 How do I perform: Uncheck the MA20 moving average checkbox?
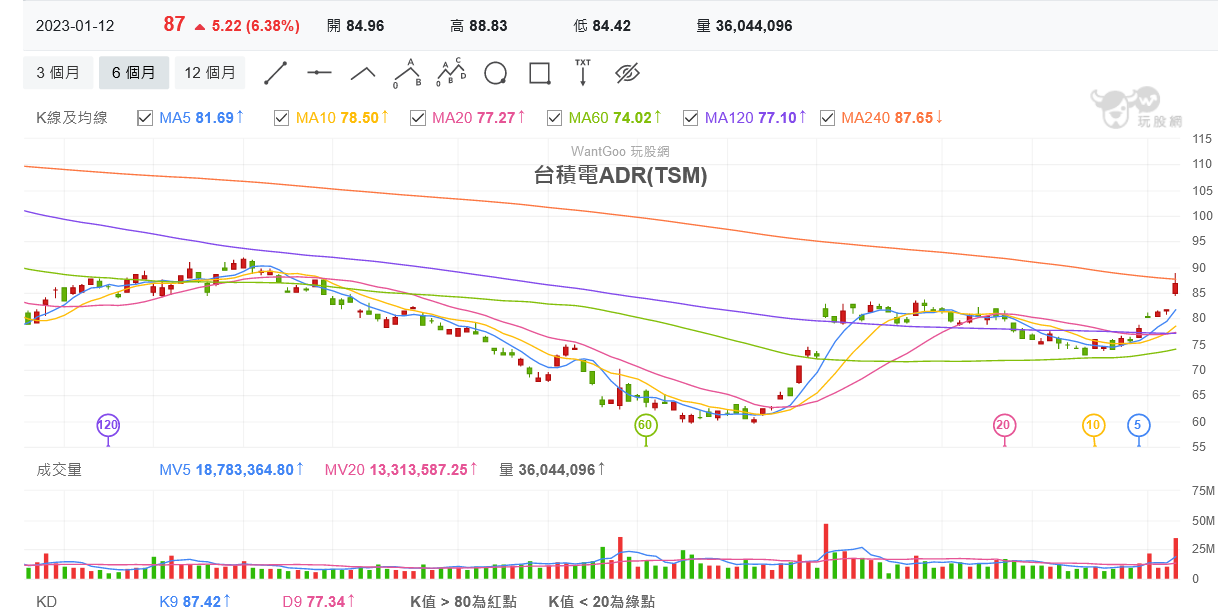point(417,118)
